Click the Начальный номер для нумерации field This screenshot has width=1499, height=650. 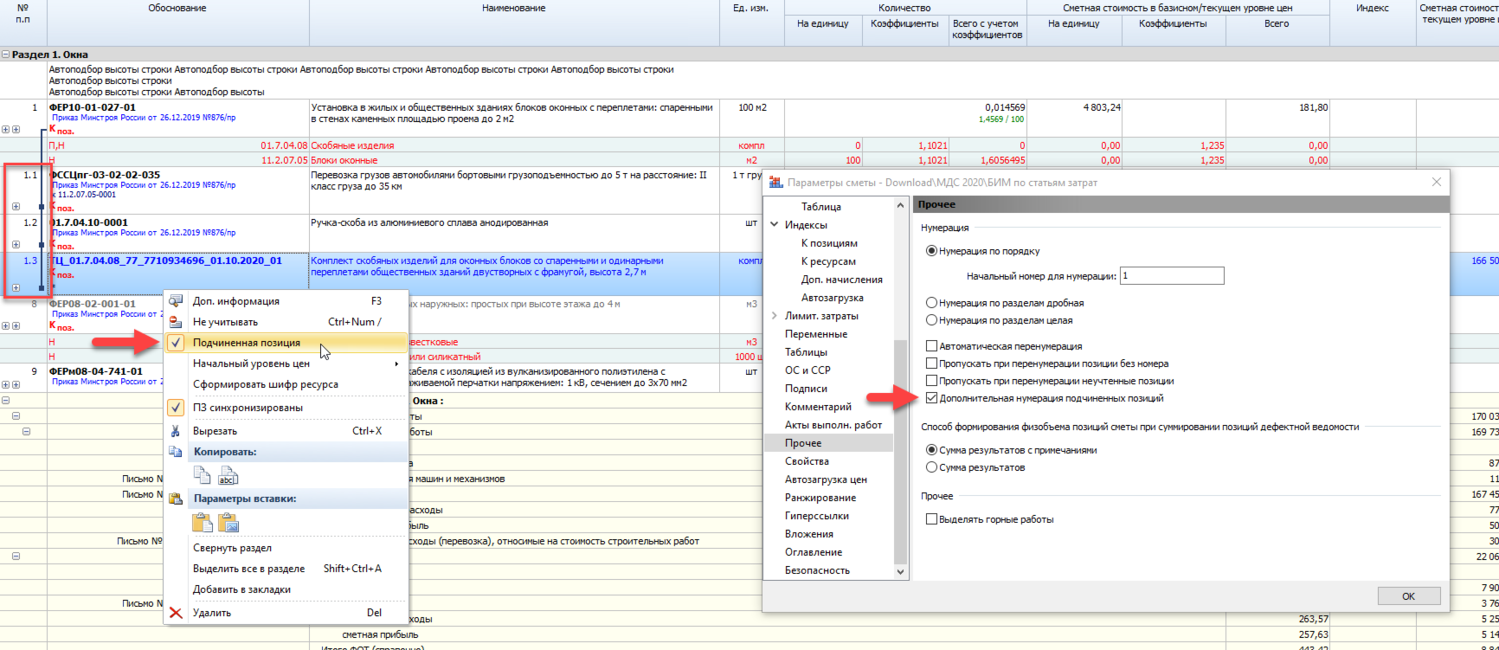pyautogui.click(x=1171, y=276)
